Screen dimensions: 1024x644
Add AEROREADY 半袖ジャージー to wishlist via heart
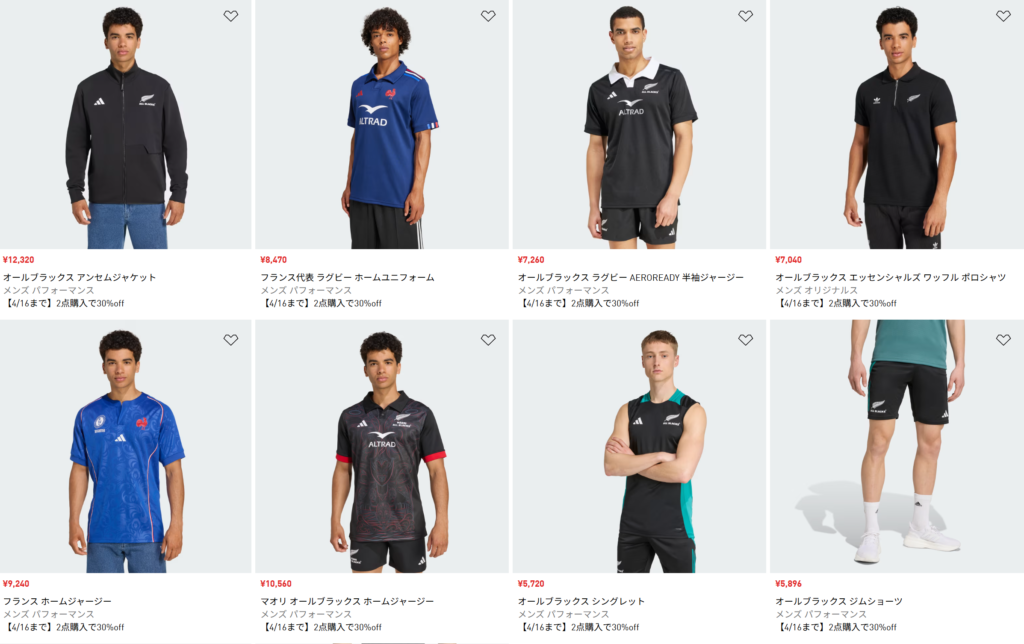[x=745, y=16]
